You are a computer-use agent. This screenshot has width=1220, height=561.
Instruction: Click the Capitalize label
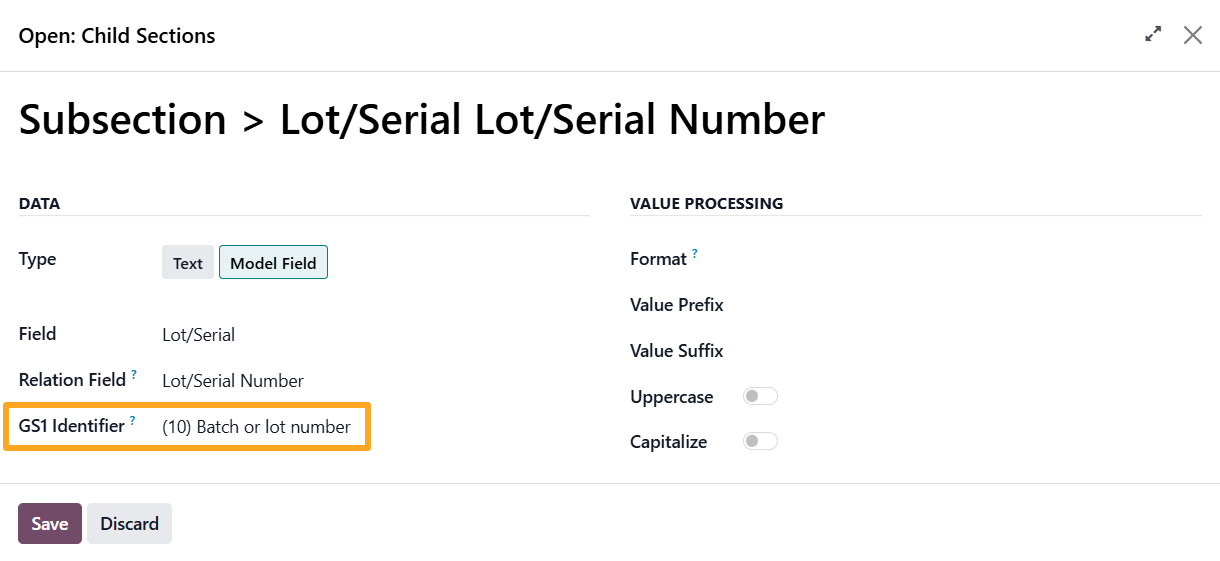[668, 442]
